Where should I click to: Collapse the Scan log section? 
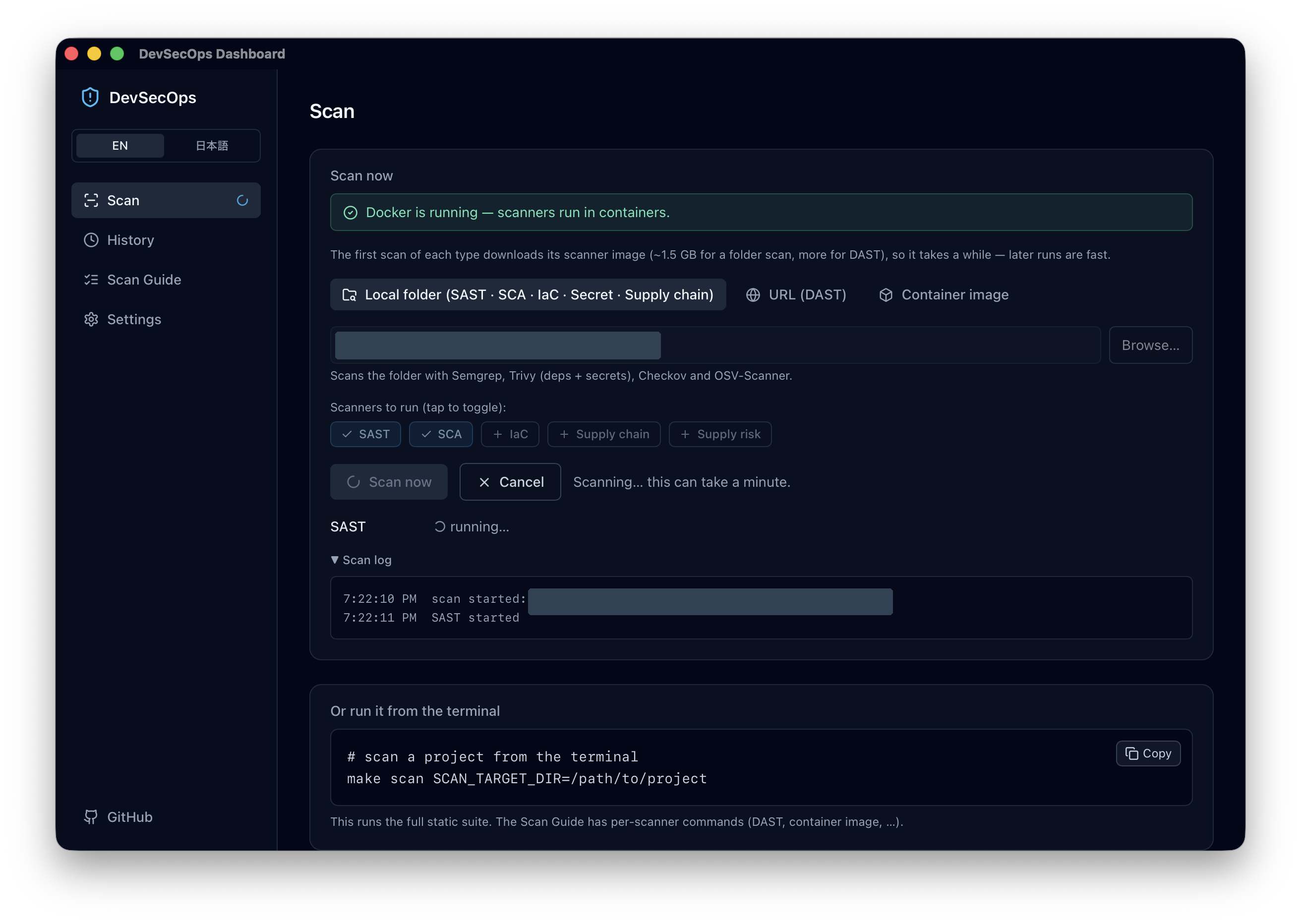[361, 560]
